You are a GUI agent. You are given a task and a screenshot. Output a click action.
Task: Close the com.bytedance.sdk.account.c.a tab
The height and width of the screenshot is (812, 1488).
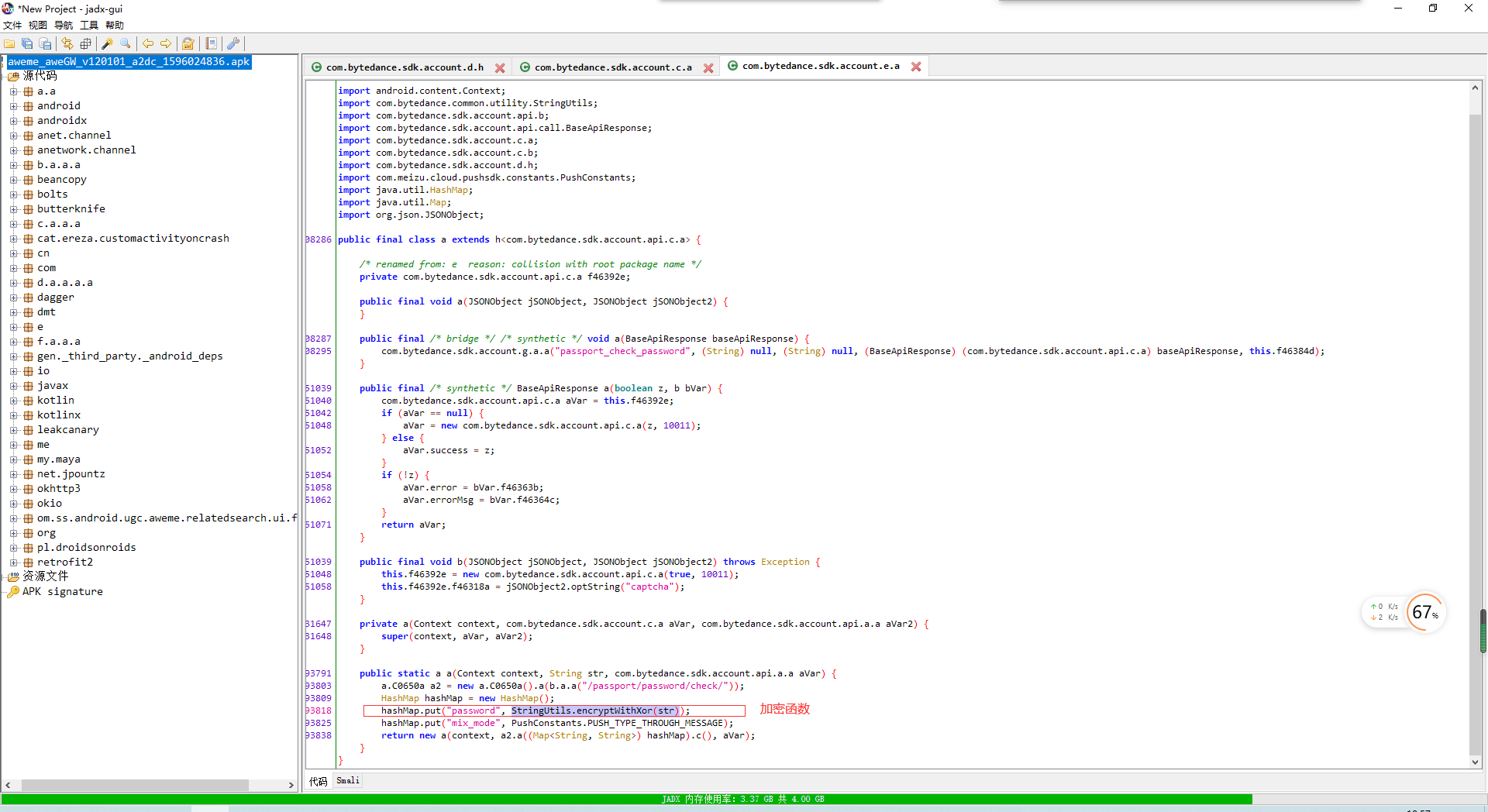click(x=708, y=68)
